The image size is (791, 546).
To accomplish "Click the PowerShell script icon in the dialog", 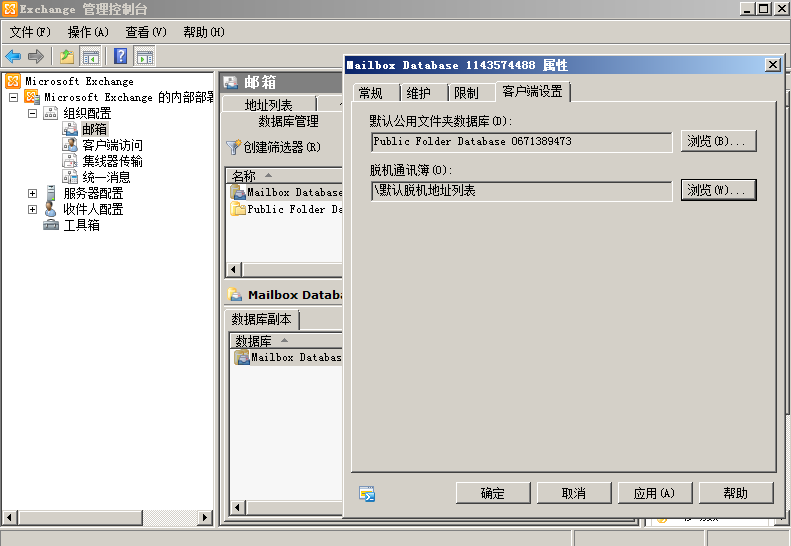I will [367, 494].
